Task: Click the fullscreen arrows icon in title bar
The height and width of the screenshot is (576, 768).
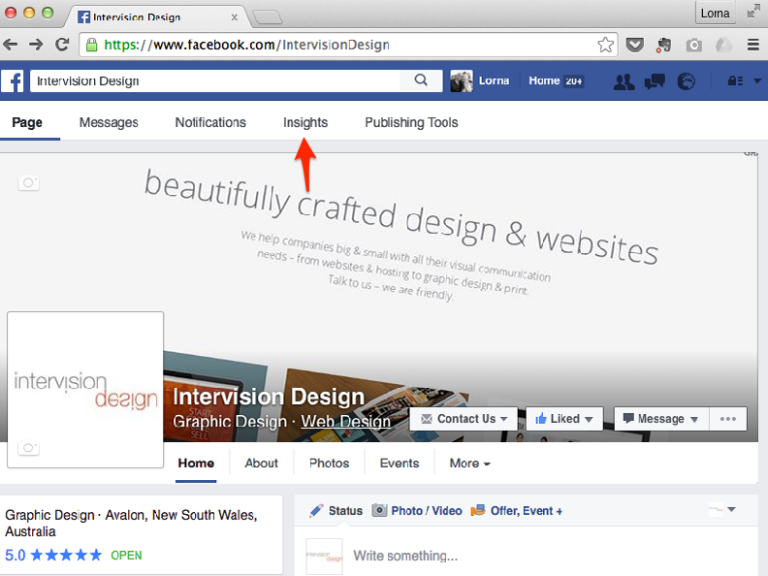Action: coord(752,11)
